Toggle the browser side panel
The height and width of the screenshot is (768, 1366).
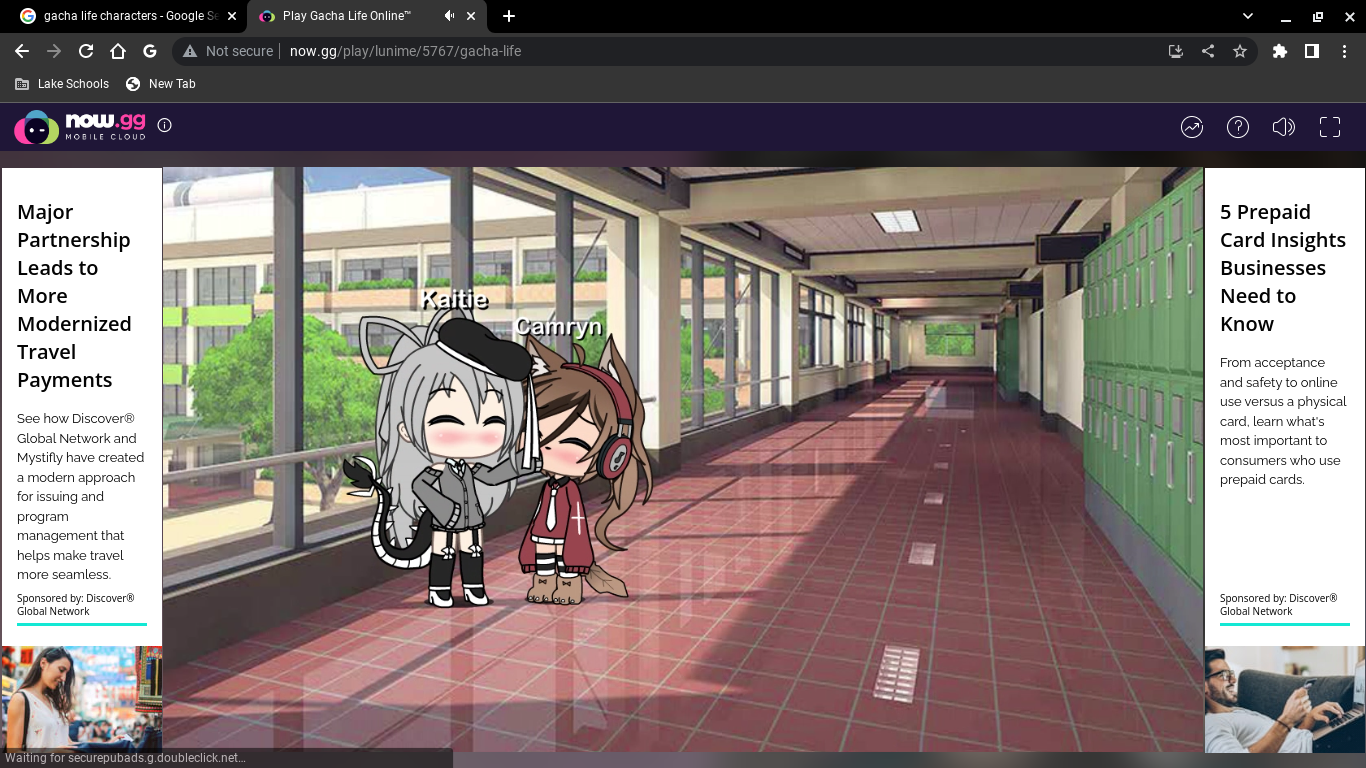[x=1312, y=51]
